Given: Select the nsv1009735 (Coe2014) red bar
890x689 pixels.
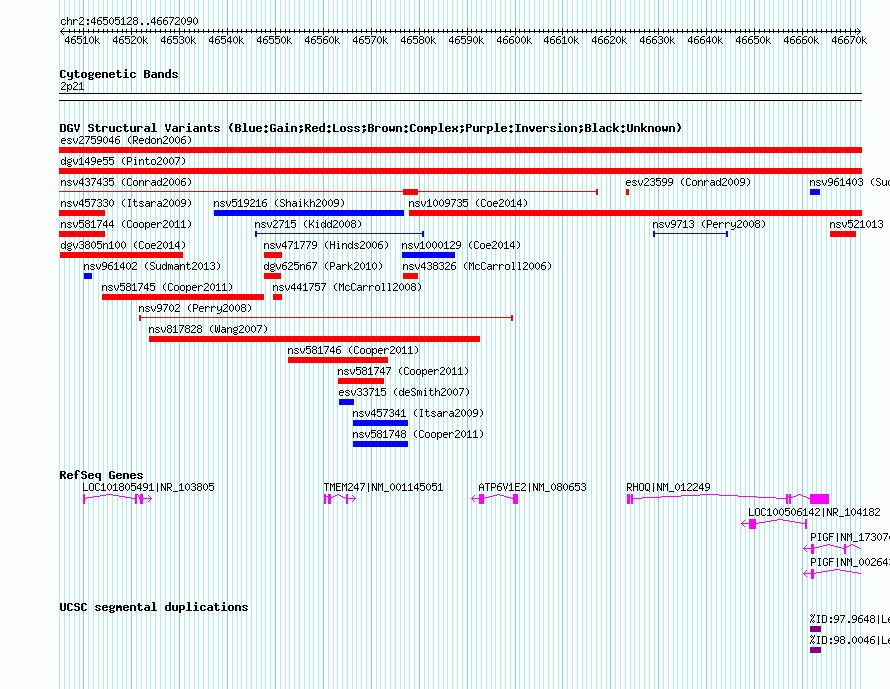Looking at the screenshot, I should [635, 213].
